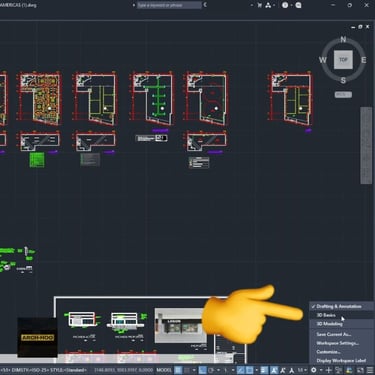Toggle ortho mode icon

point(202,370)
